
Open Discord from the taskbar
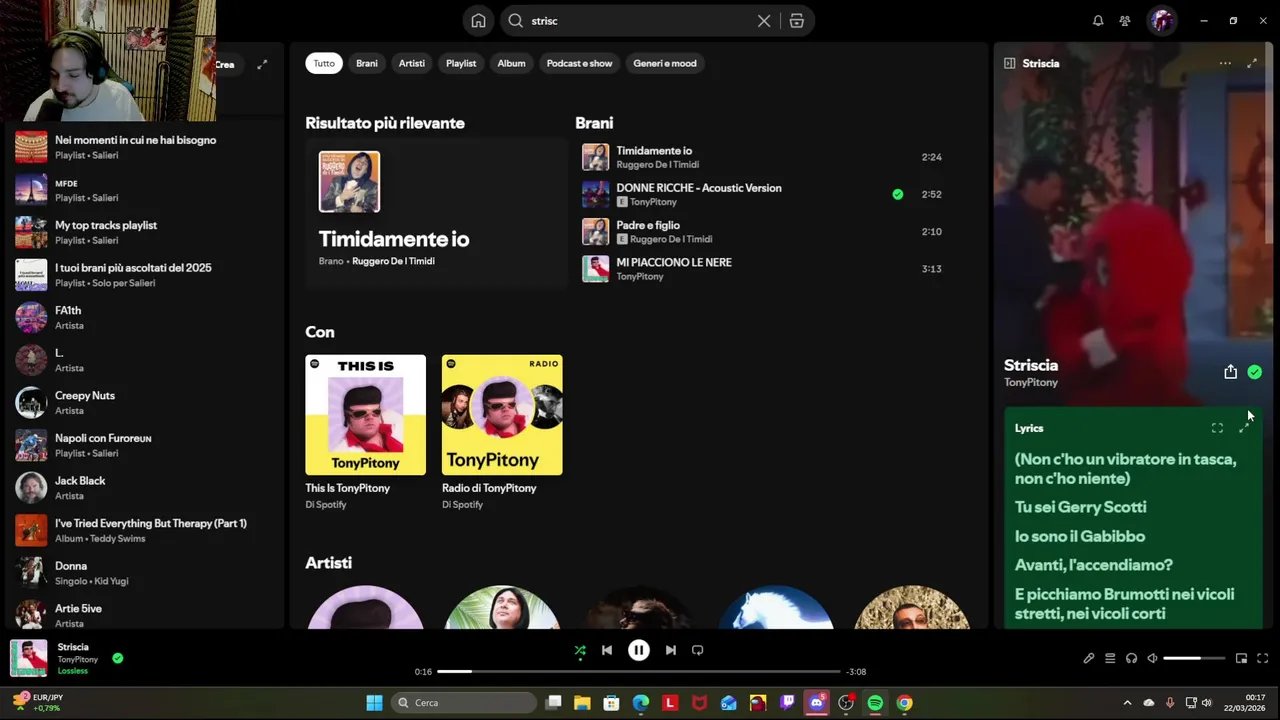coord(817,703)
